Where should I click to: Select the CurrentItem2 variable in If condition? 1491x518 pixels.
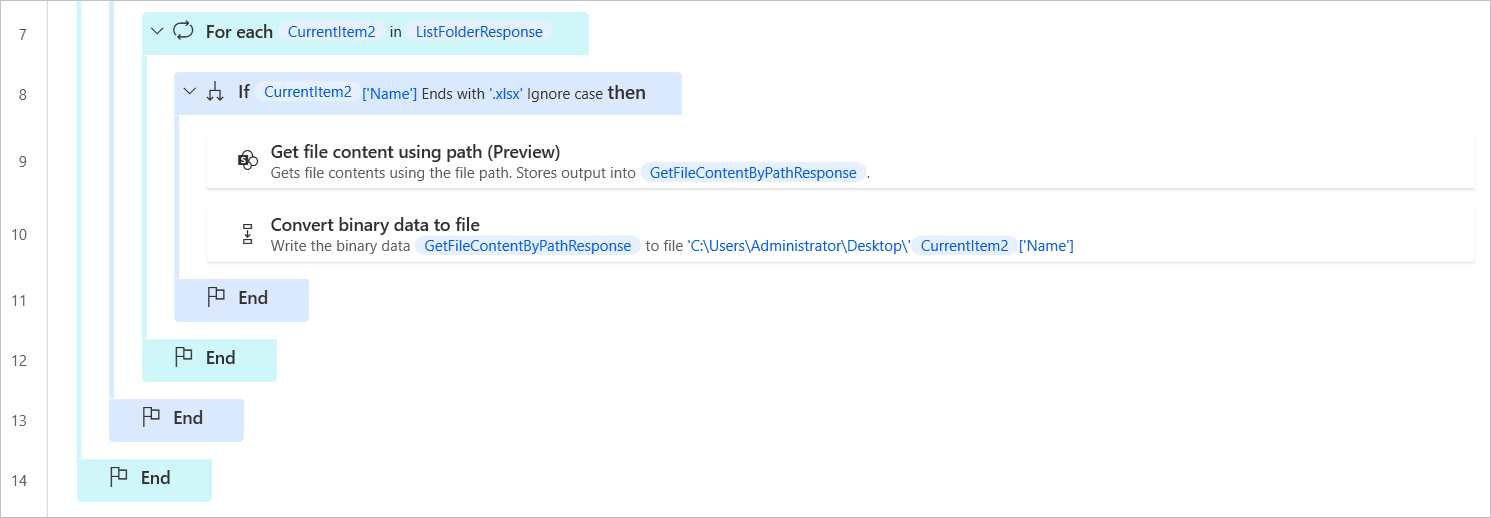click(308, 92)
